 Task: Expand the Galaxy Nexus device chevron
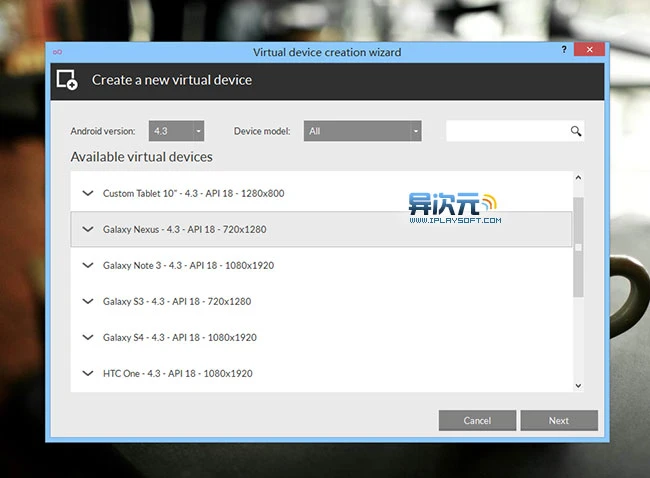click(88, 229)
